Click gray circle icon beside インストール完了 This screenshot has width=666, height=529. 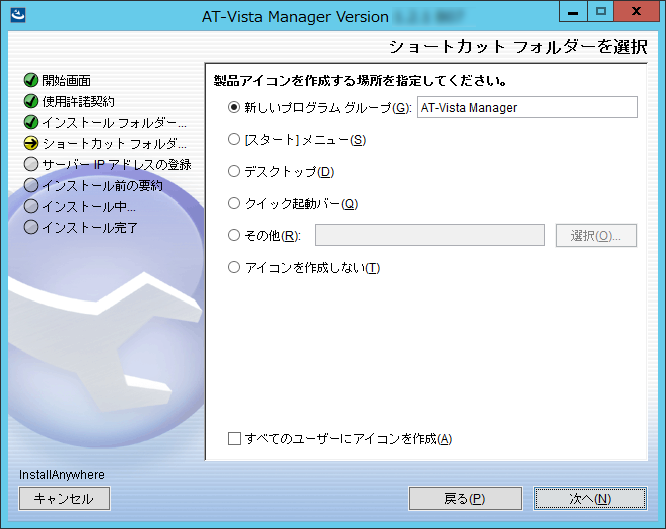(x=31, y=227)
